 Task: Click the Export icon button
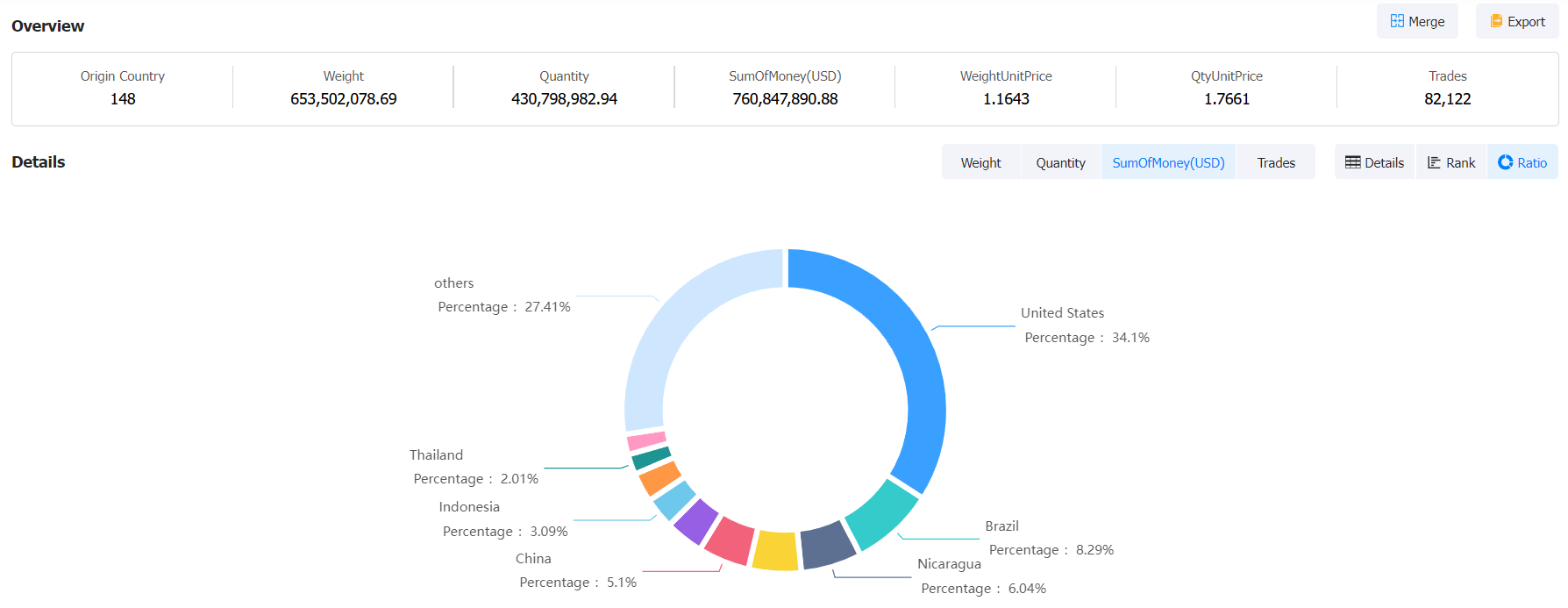pos(1516,22)
